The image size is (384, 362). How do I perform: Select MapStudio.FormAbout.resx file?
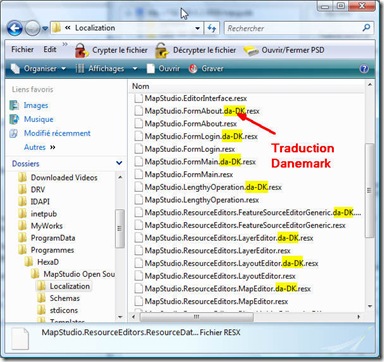pyautogui.click(x=186, y=124)
